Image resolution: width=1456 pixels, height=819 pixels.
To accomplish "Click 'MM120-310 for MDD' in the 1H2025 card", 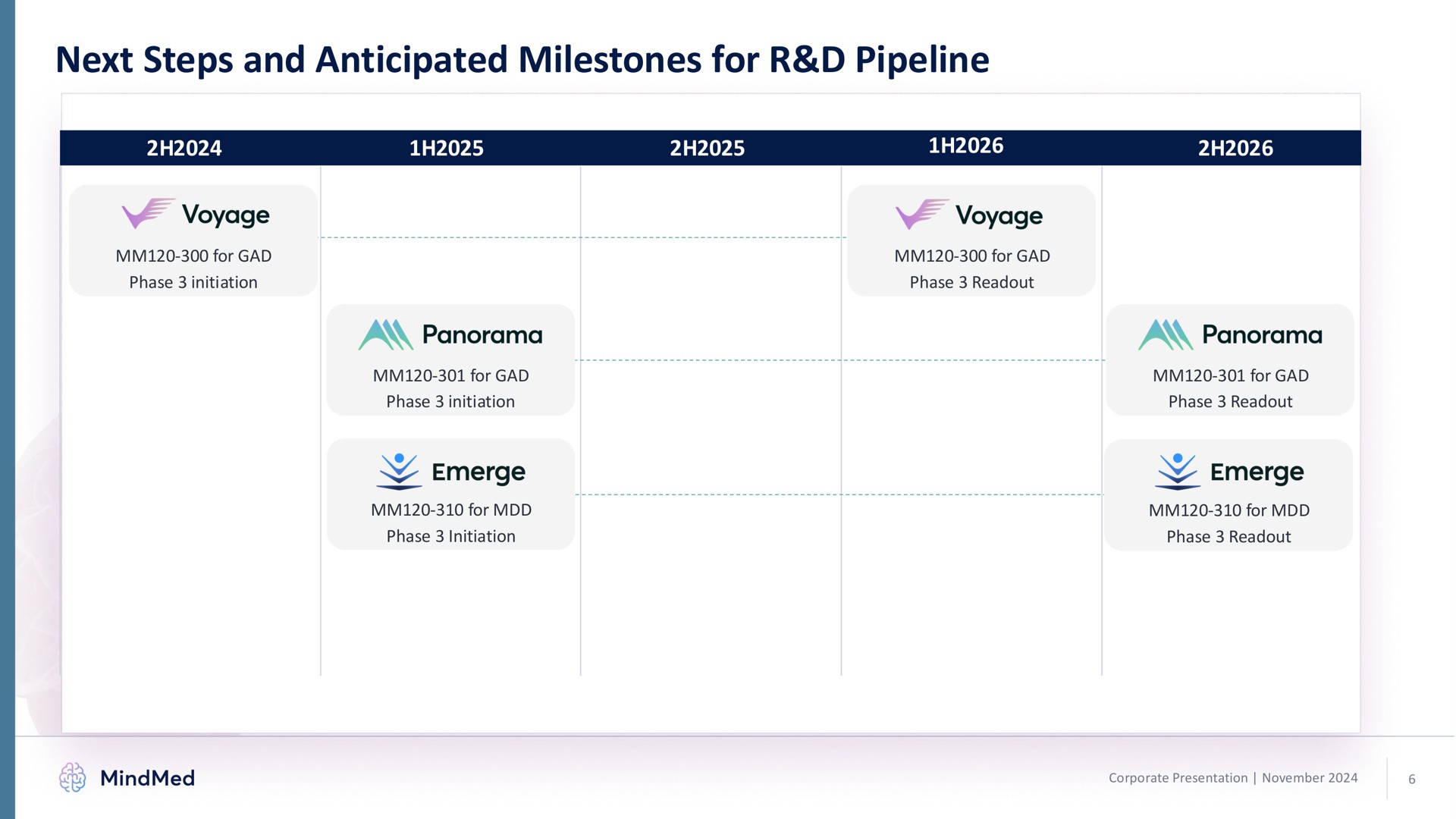I will (451, 510).
